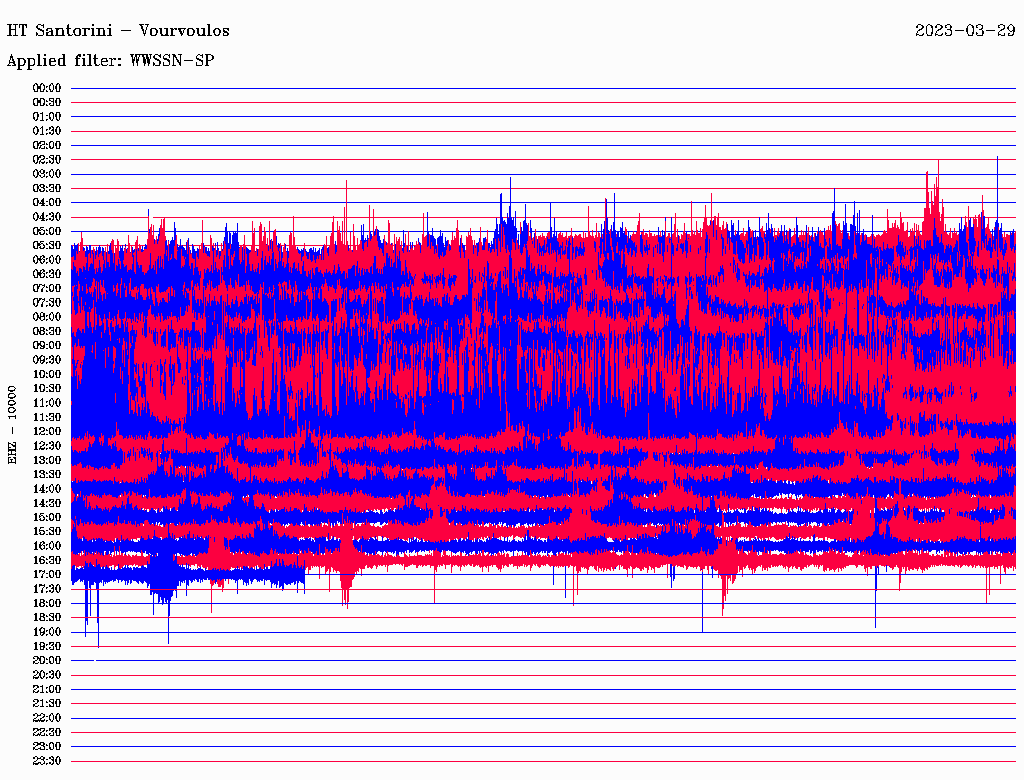
Task: Select the 19:30 time label
Action: [x=47, y=647]
